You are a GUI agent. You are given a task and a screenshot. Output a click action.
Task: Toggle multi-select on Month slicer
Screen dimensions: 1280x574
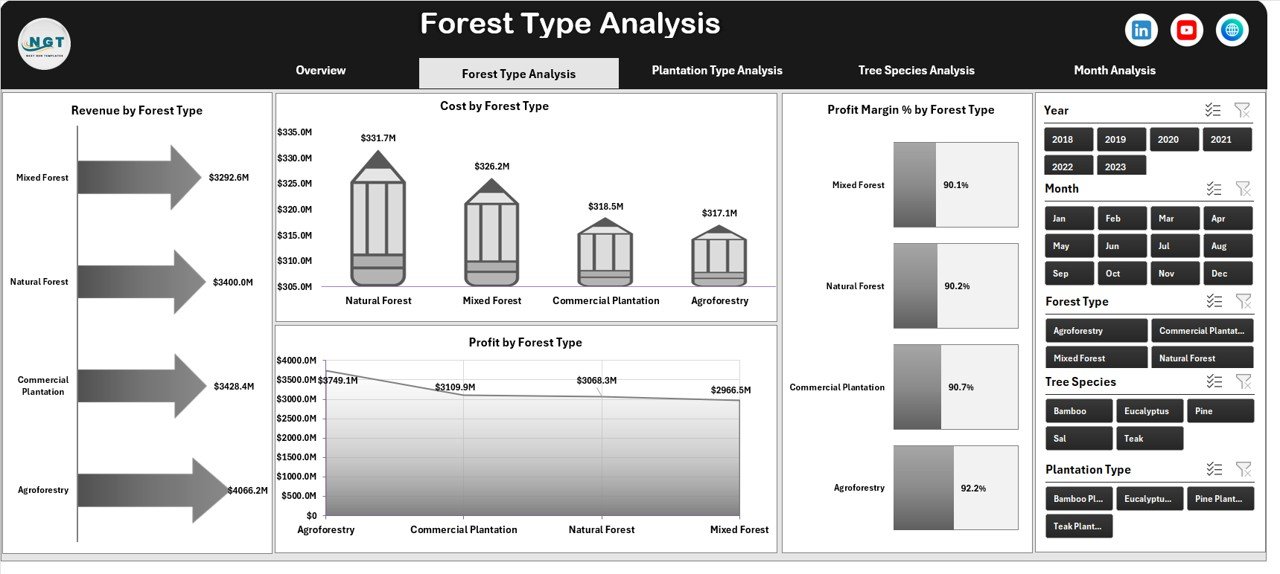1214,189
